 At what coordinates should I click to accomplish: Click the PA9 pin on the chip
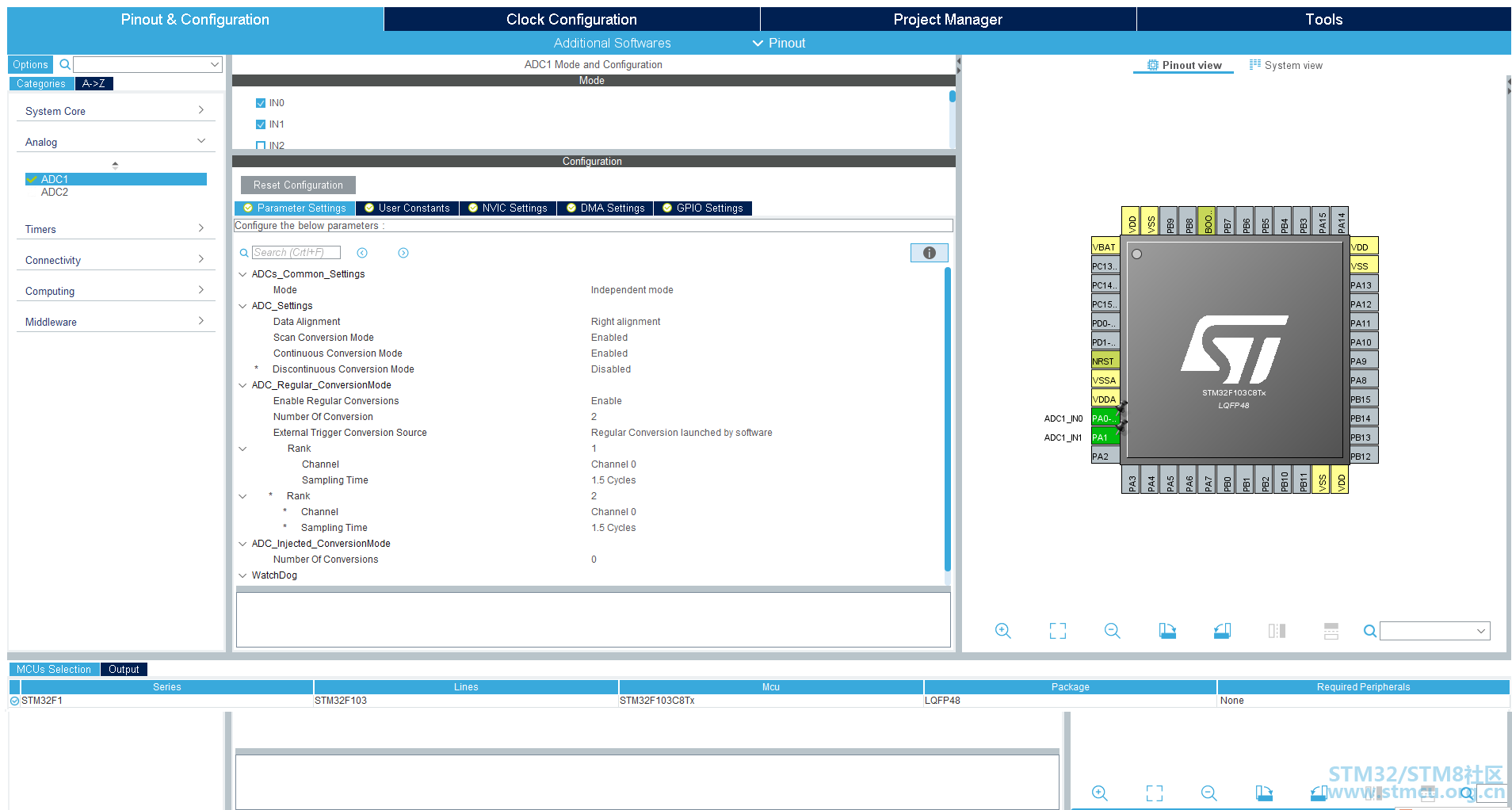pos(1364,361)
